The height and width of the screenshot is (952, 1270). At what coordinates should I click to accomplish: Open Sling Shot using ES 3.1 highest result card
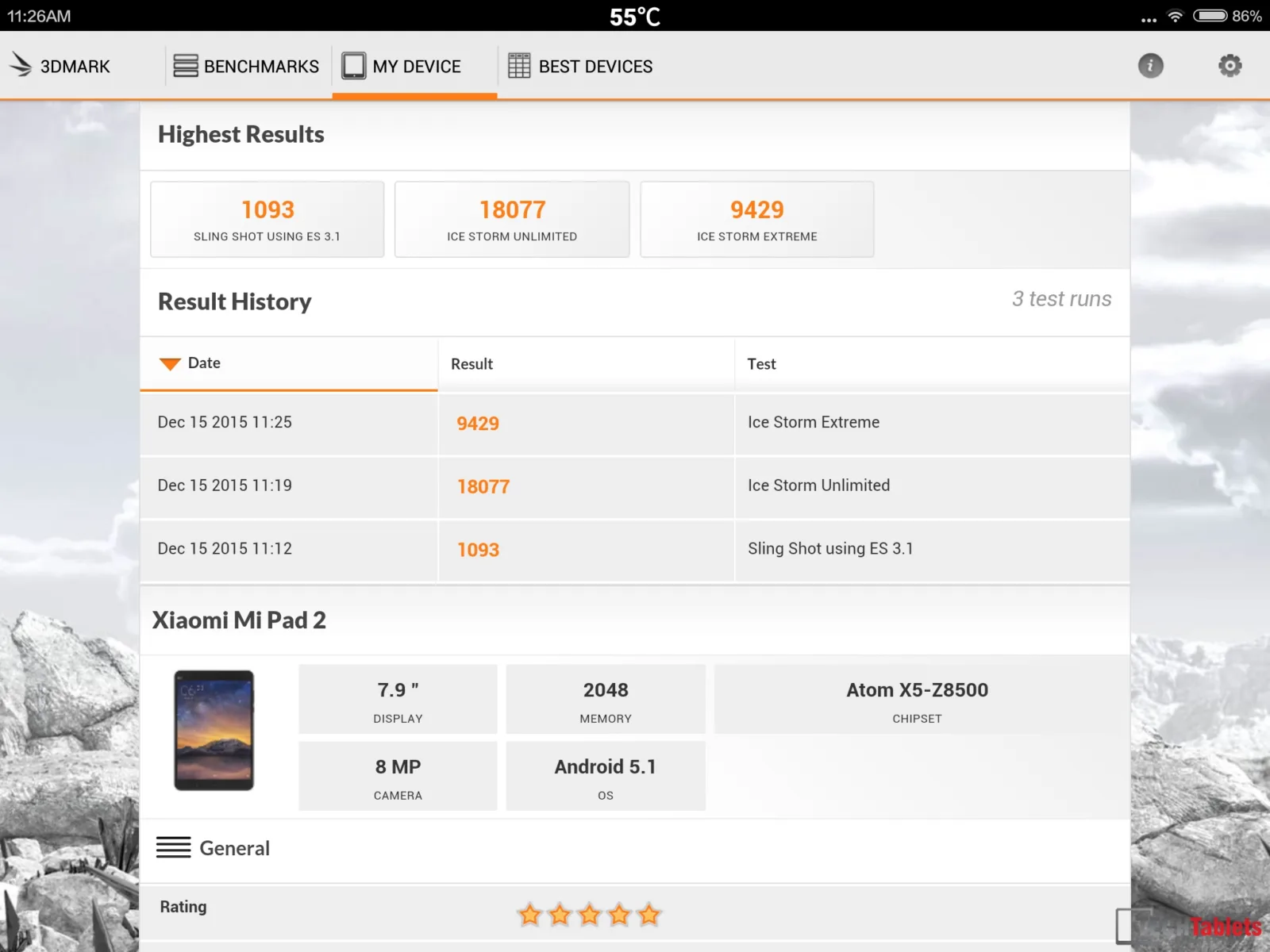coord(267,219)
